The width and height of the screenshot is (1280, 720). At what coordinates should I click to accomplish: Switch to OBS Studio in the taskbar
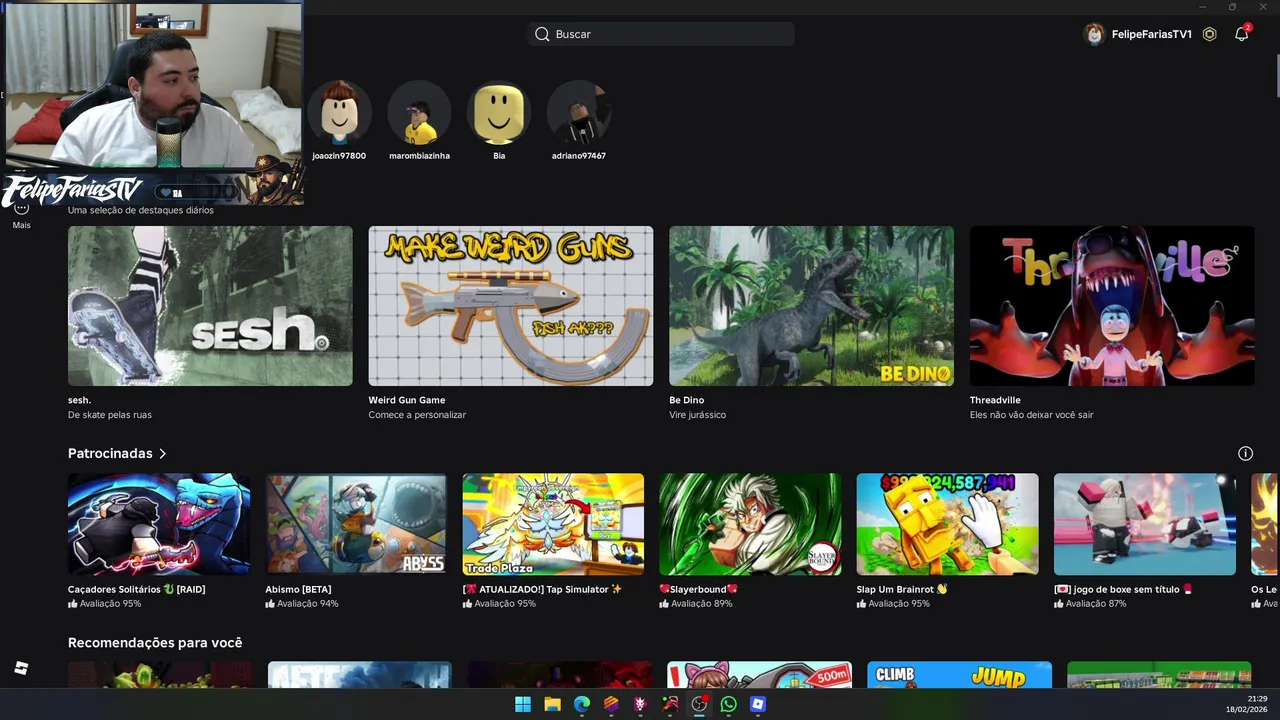coord(699,705)
